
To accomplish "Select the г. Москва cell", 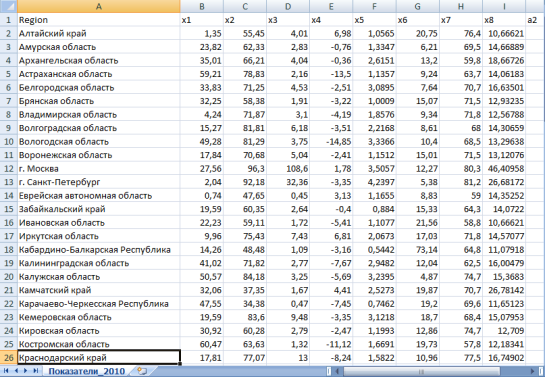I will click(99, 168).
